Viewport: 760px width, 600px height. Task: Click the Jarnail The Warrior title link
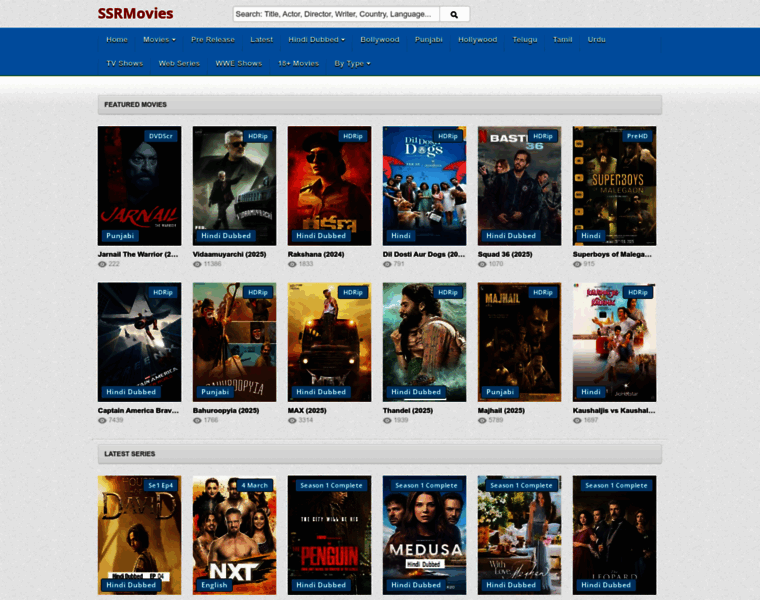[x=138, y=254]
